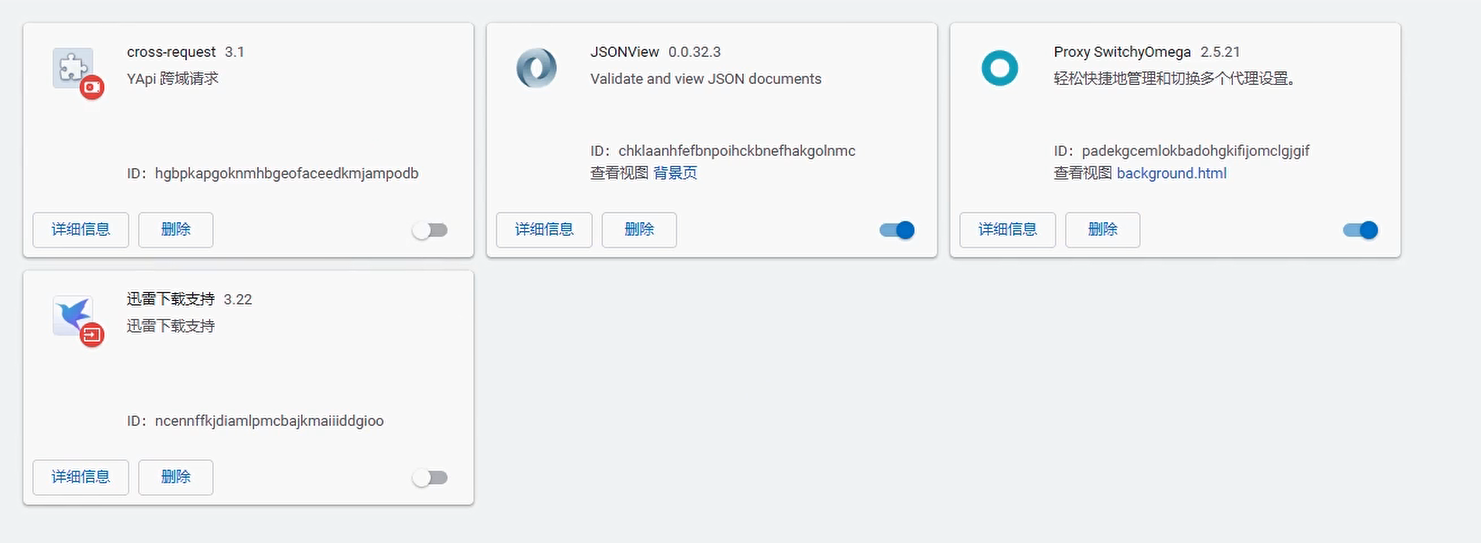1481x543 pixels.
Task: Disable the JSONView extension toggle
Action: point(897,230)
